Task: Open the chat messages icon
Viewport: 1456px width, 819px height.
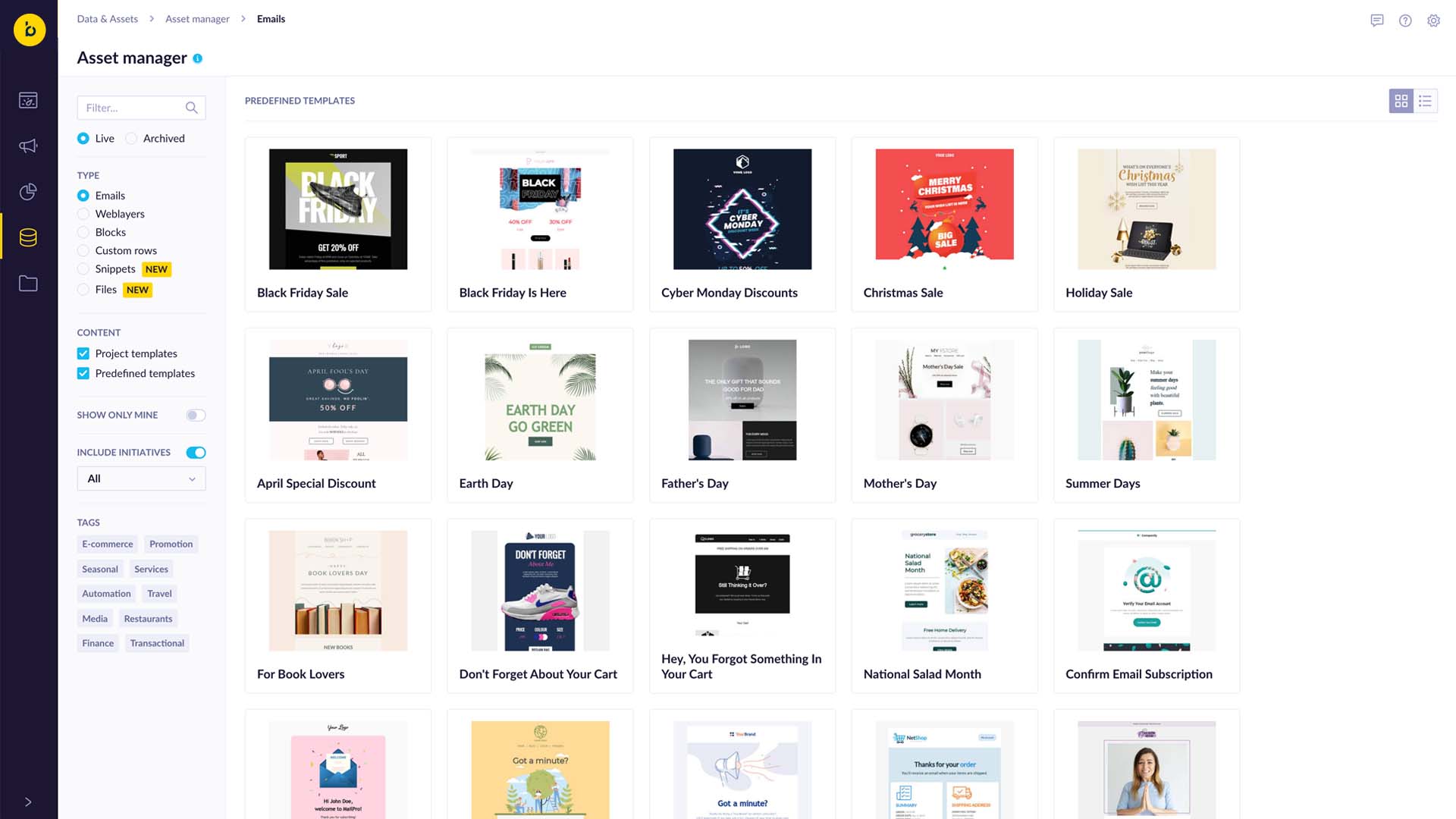Action: pos(1377,20)
